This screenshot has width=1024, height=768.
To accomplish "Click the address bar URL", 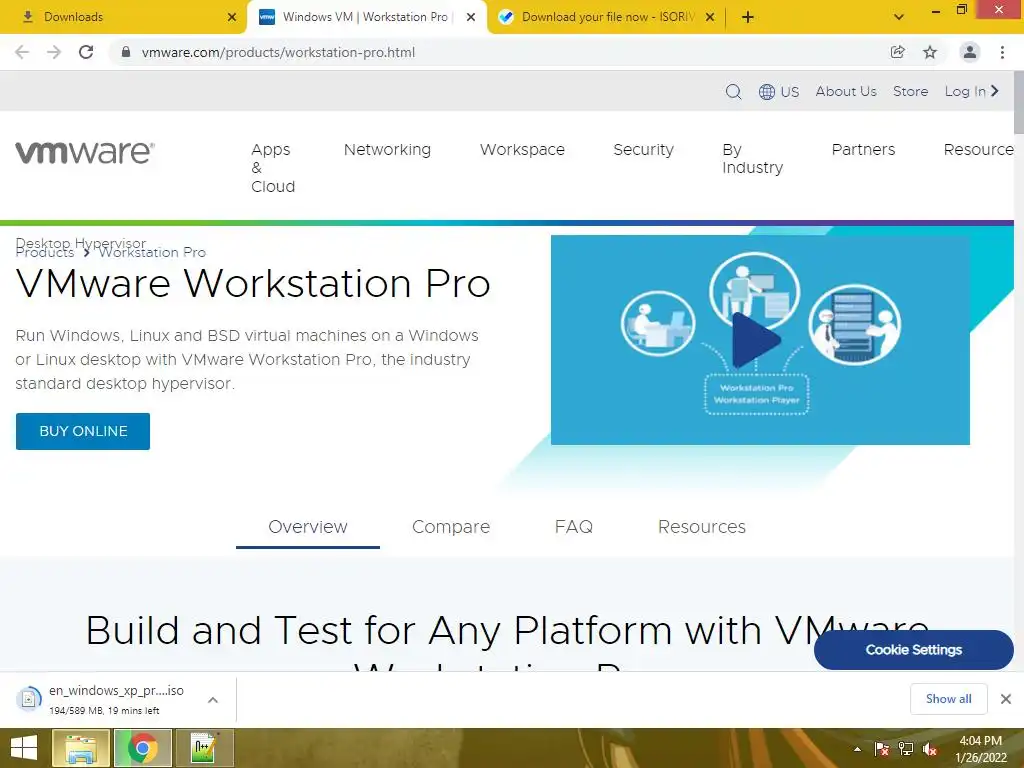I will coord(278,52).
